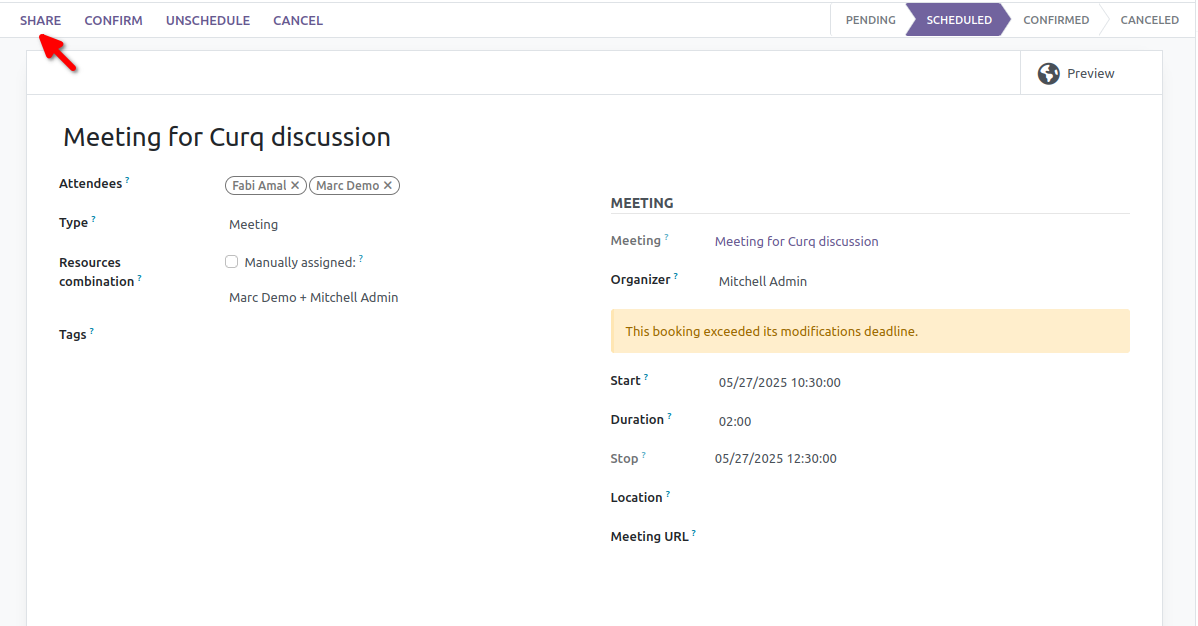Image resolution: width=1198 pixels, height=626 pixels.
Task: Click the help icon next to Tags
Action: pyautogui.click(x=92, y=331)
